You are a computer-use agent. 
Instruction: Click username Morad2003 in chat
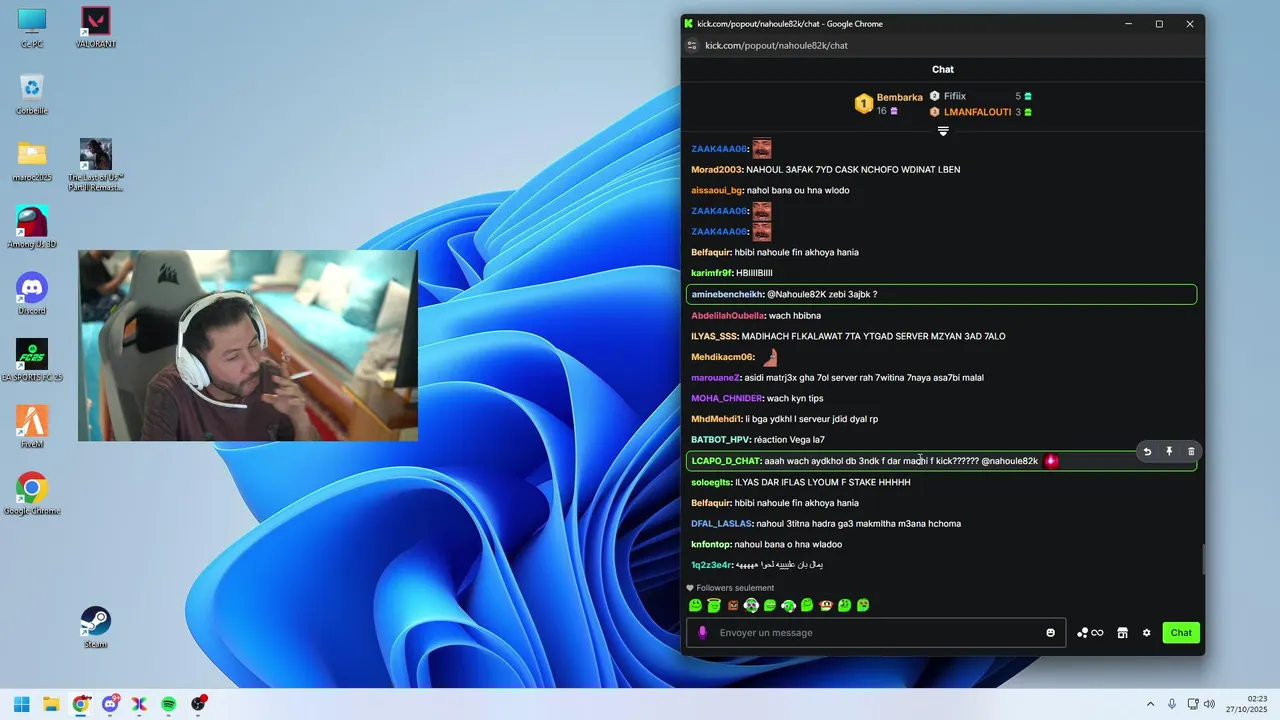point(717,170)
